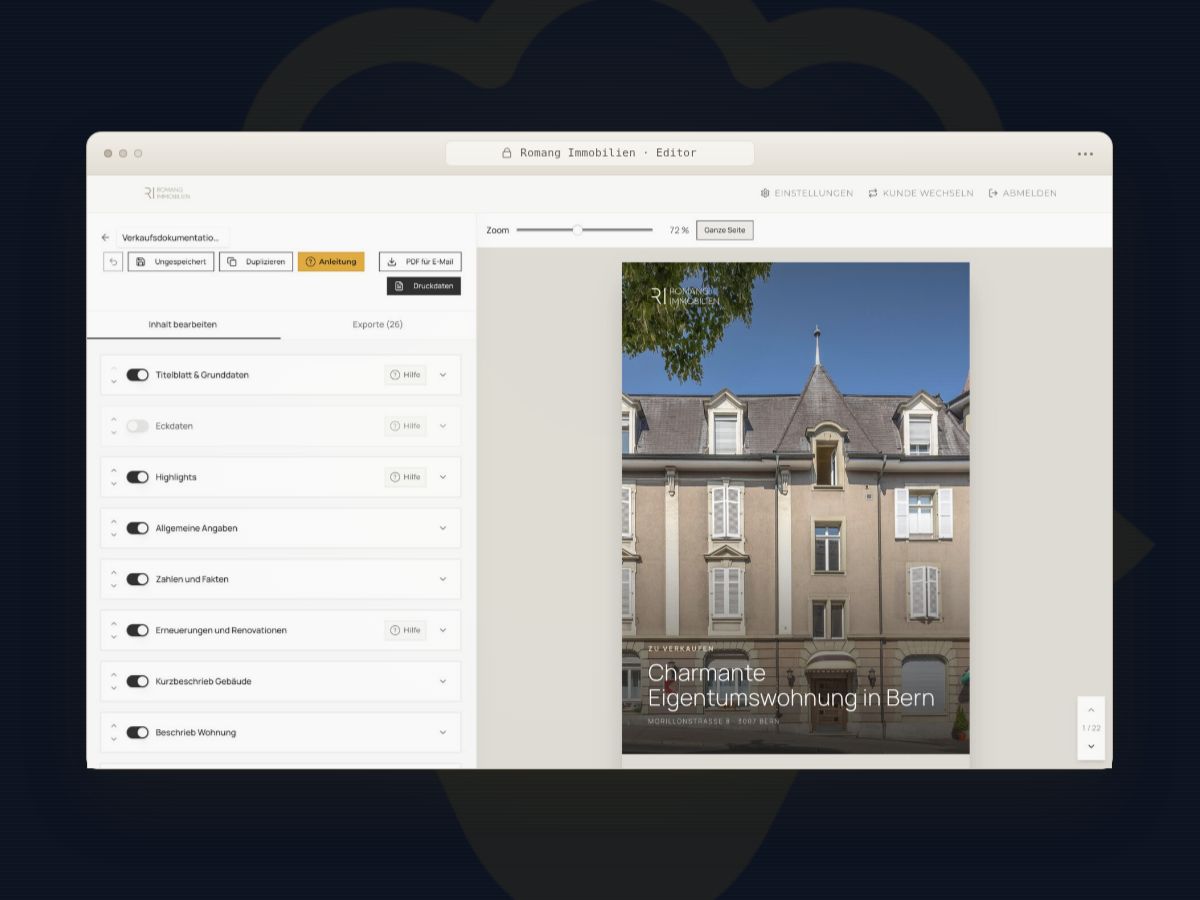Enable the Eckdaten section toggle

tap(138, 426)
